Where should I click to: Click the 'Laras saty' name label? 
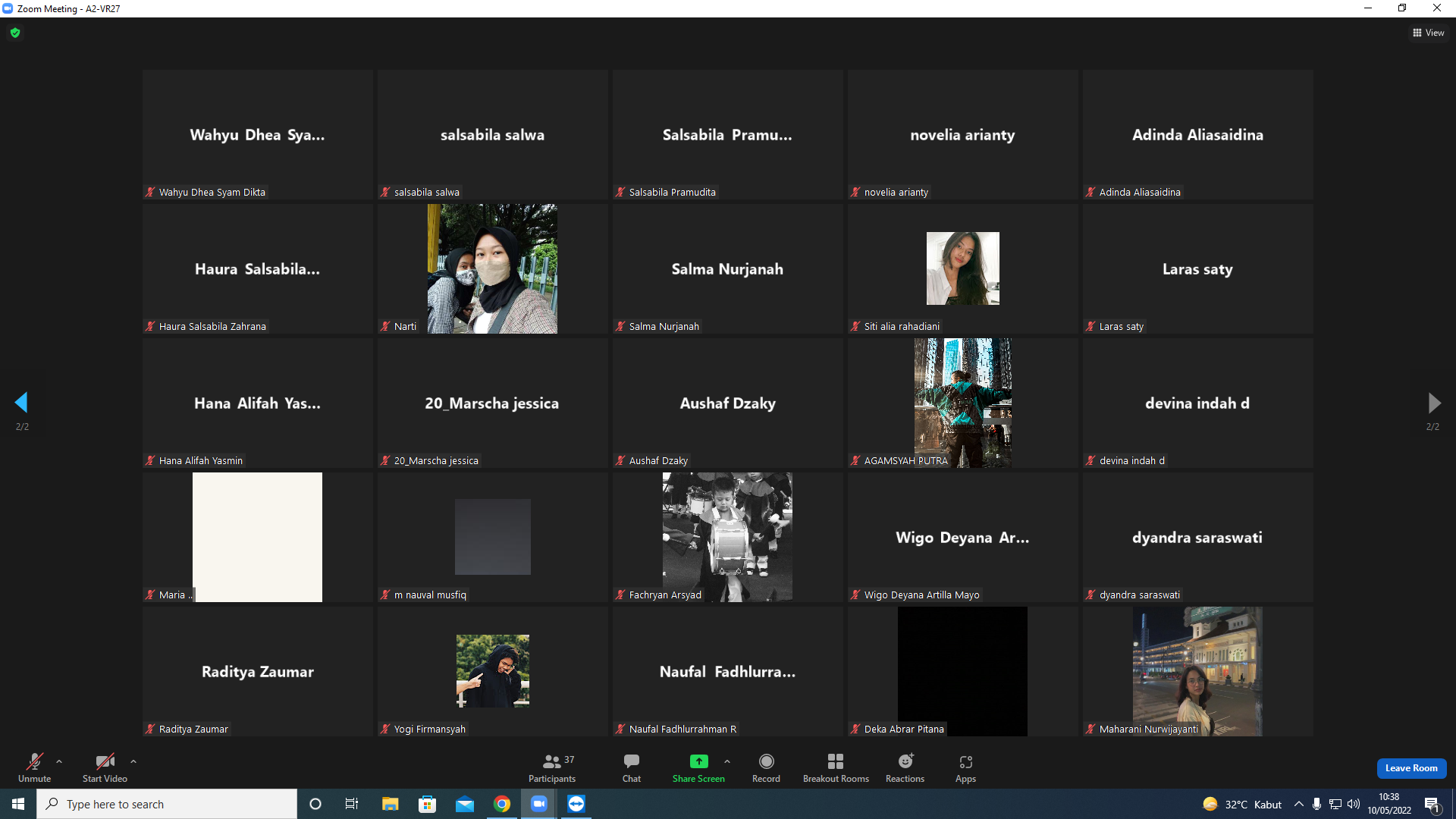(x=1122, y=327)
